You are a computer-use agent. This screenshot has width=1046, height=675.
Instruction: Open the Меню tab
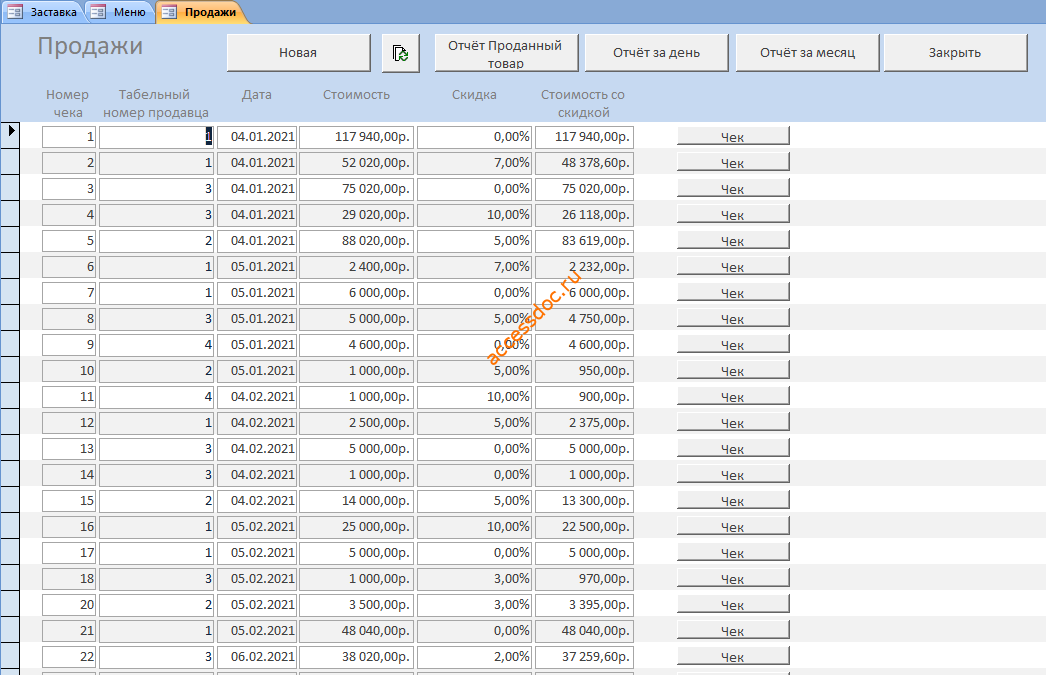(x=120, y=12)
